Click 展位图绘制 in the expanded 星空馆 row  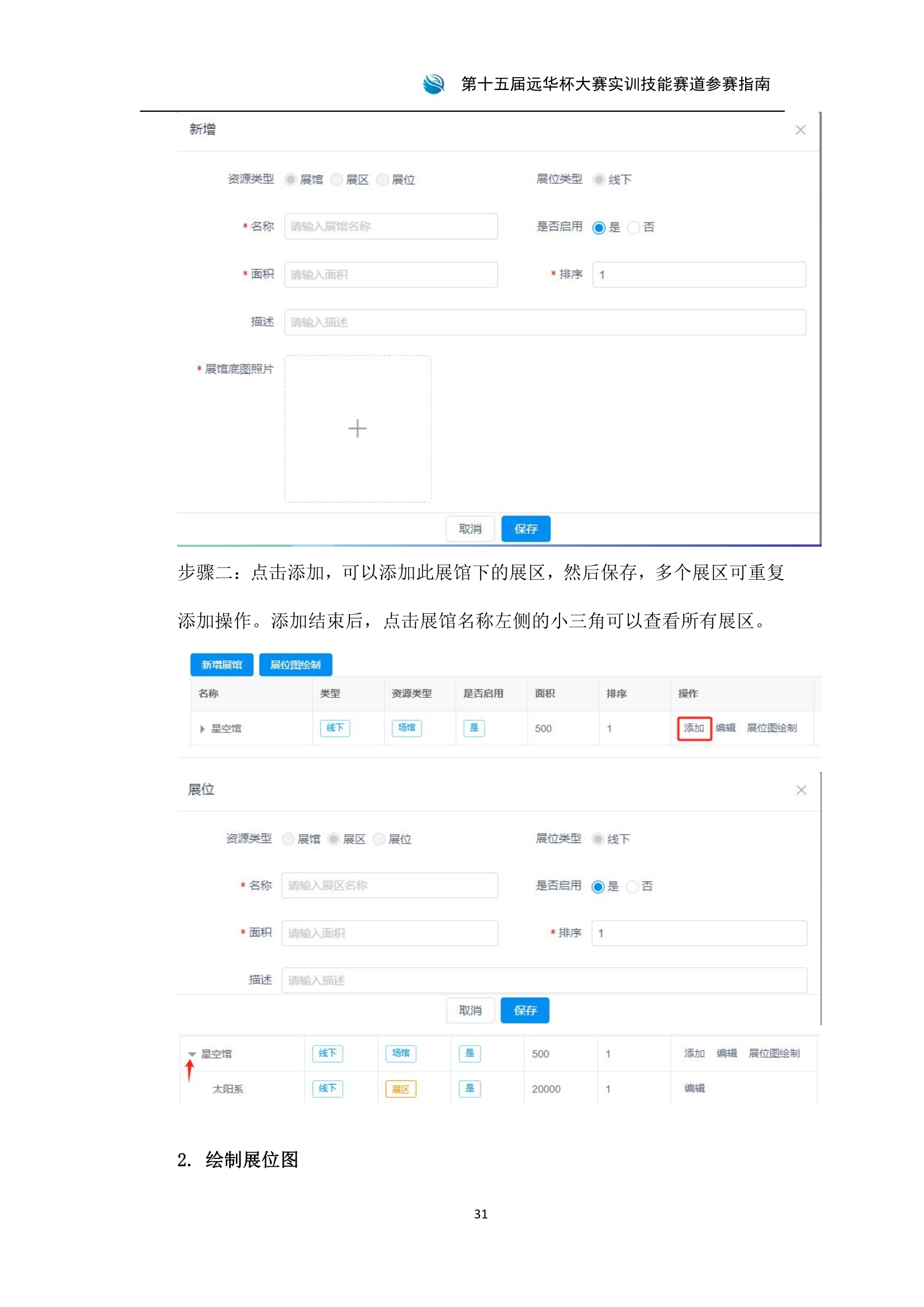774,1054
